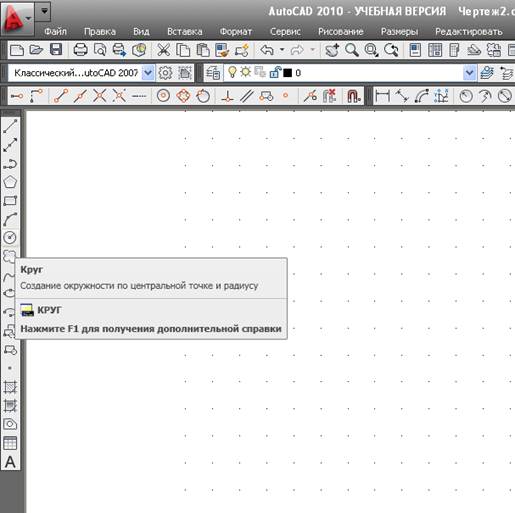Open the Properties palette icon
Image resolution: width=515 pixels, height=513 pixels.
tap(415, 50)
